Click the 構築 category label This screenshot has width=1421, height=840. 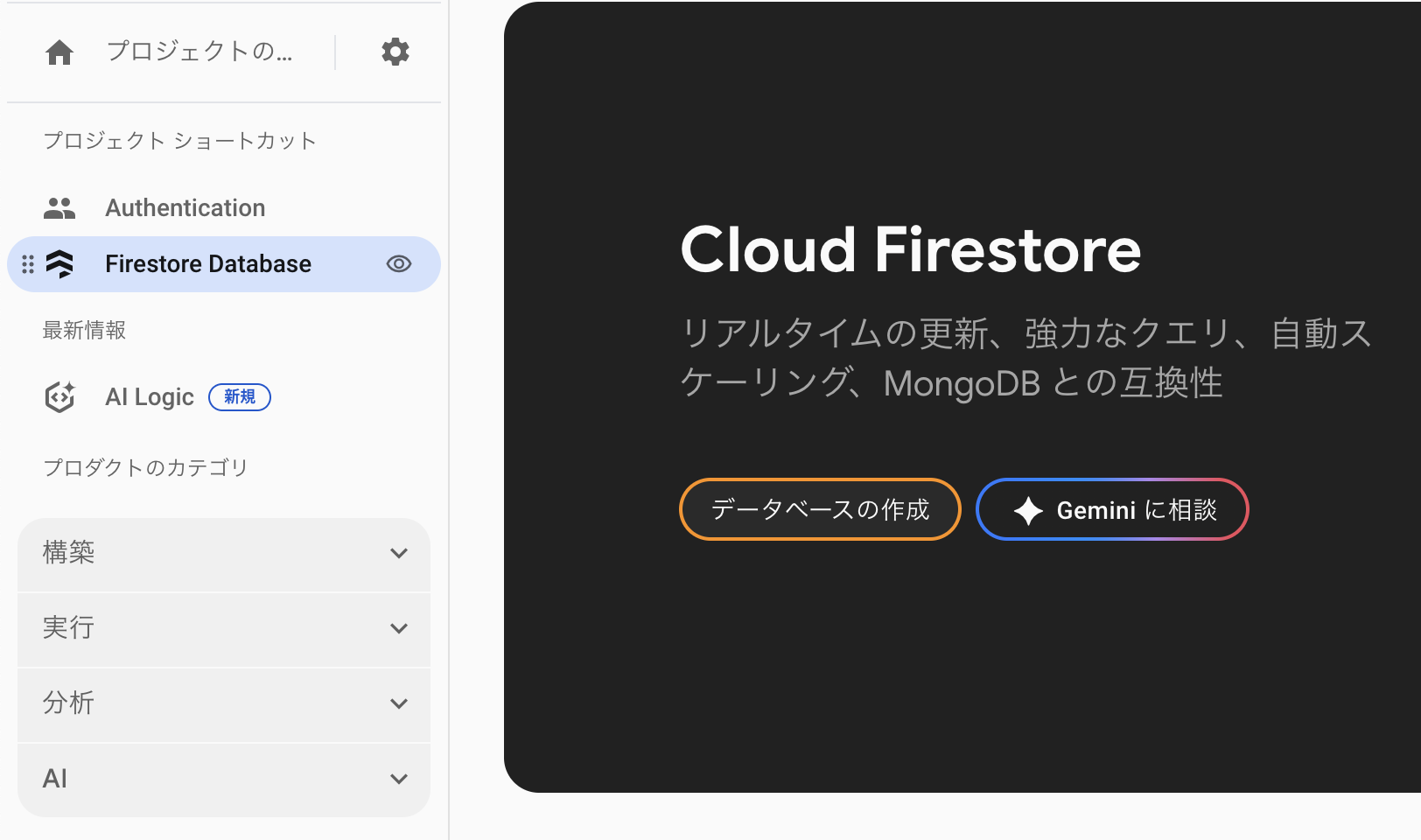pos(69,553)
